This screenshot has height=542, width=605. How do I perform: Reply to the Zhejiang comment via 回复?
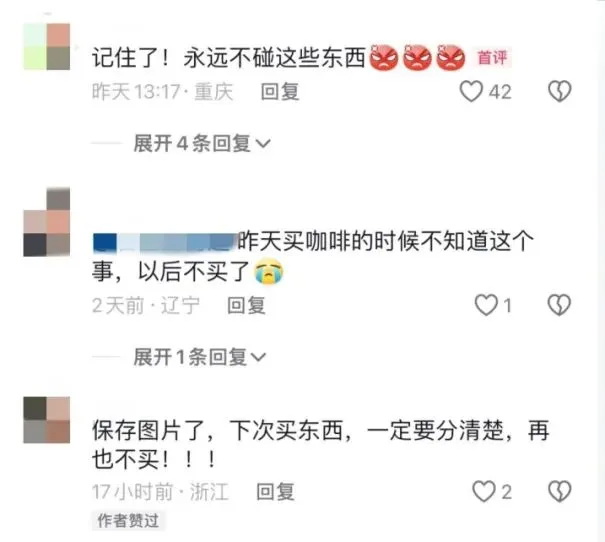[x=275, y=492]
